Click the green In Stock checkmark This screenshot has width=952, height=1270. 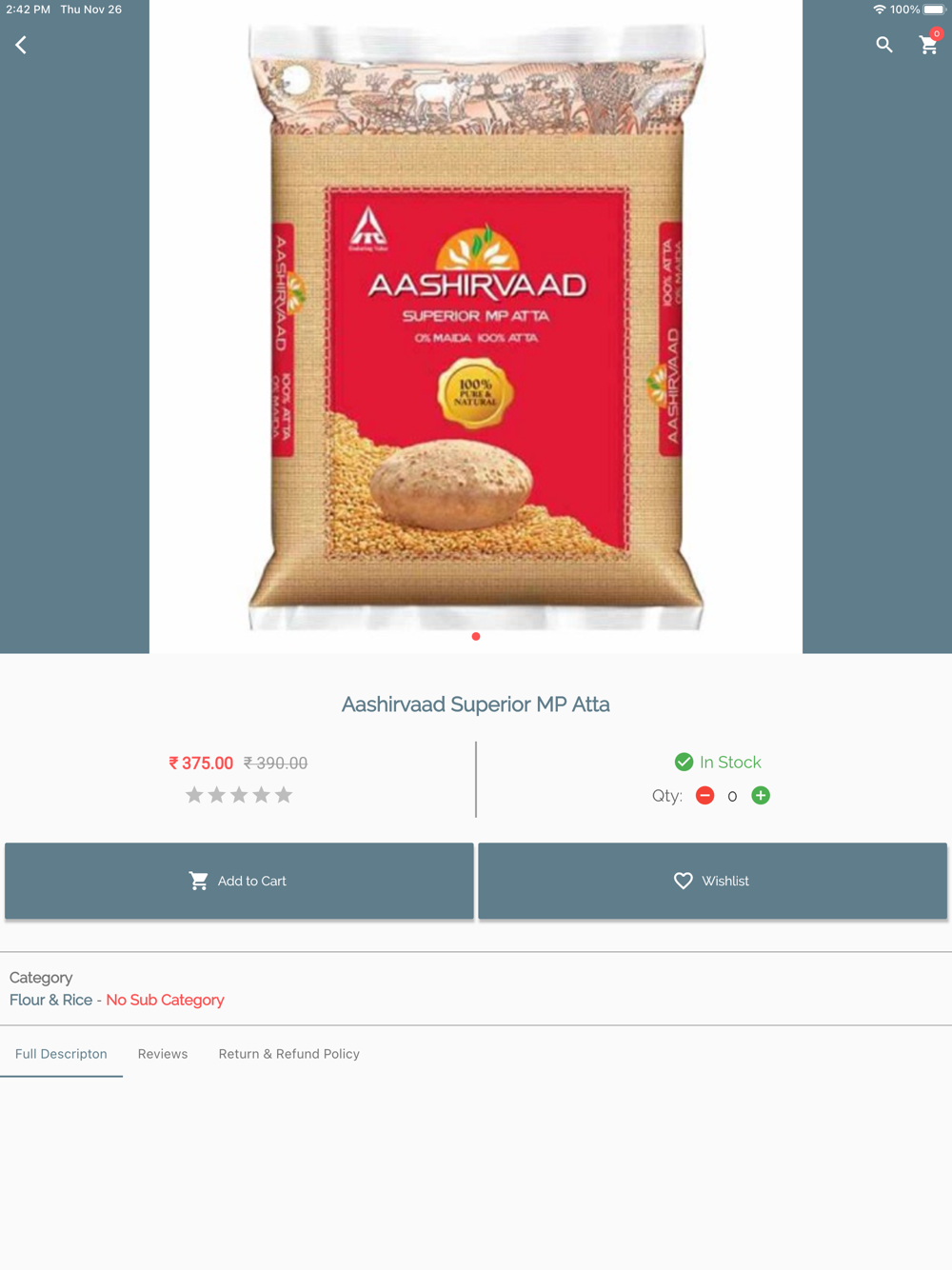coord(684,762)
